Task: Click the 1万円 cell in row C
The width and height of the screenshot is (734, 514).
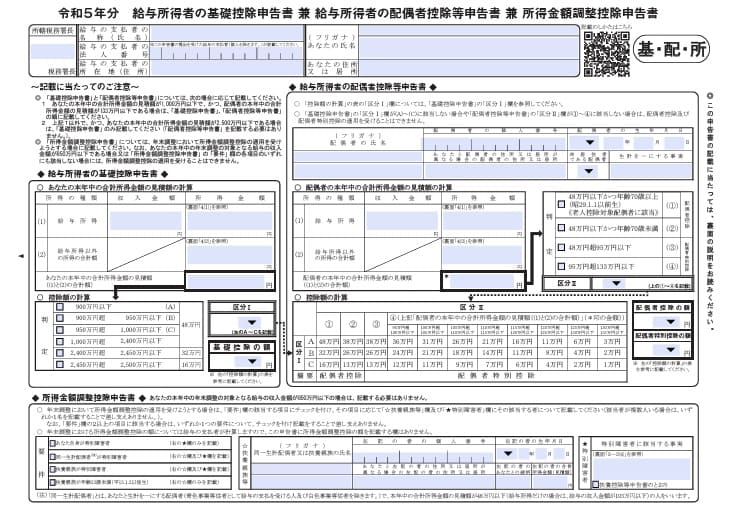Action: tap(612, 364)
